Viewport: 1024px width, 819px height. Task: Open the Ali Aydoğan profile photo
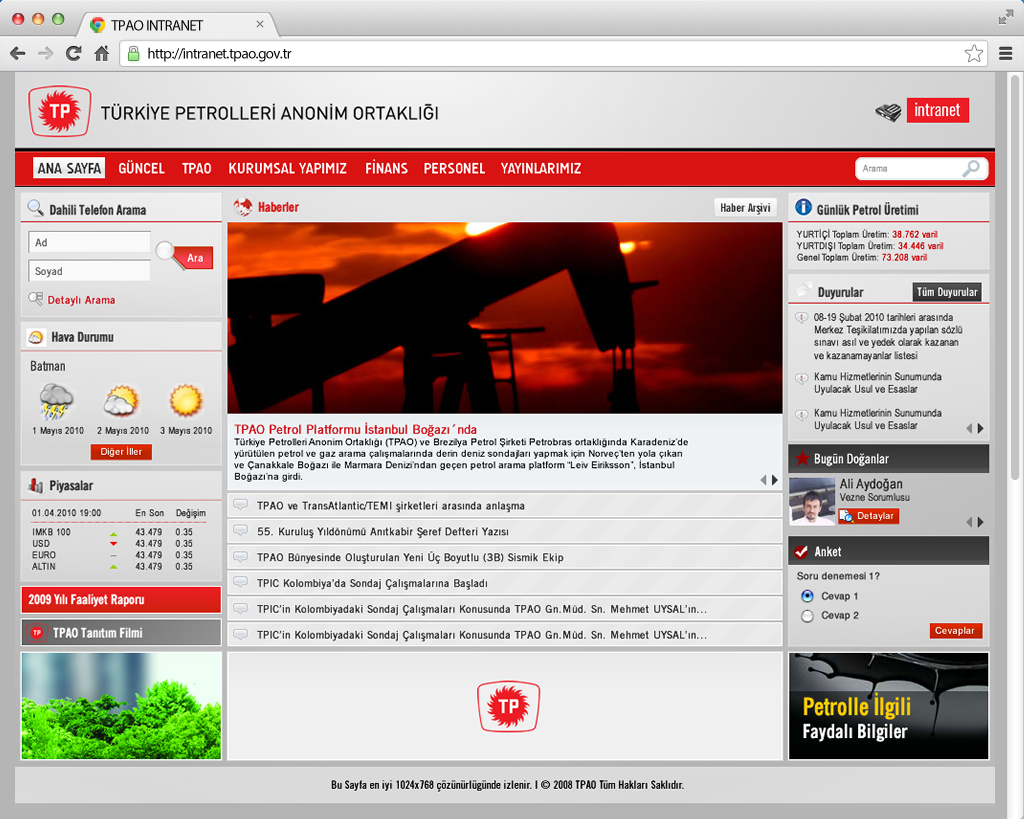tap(812, 501)
